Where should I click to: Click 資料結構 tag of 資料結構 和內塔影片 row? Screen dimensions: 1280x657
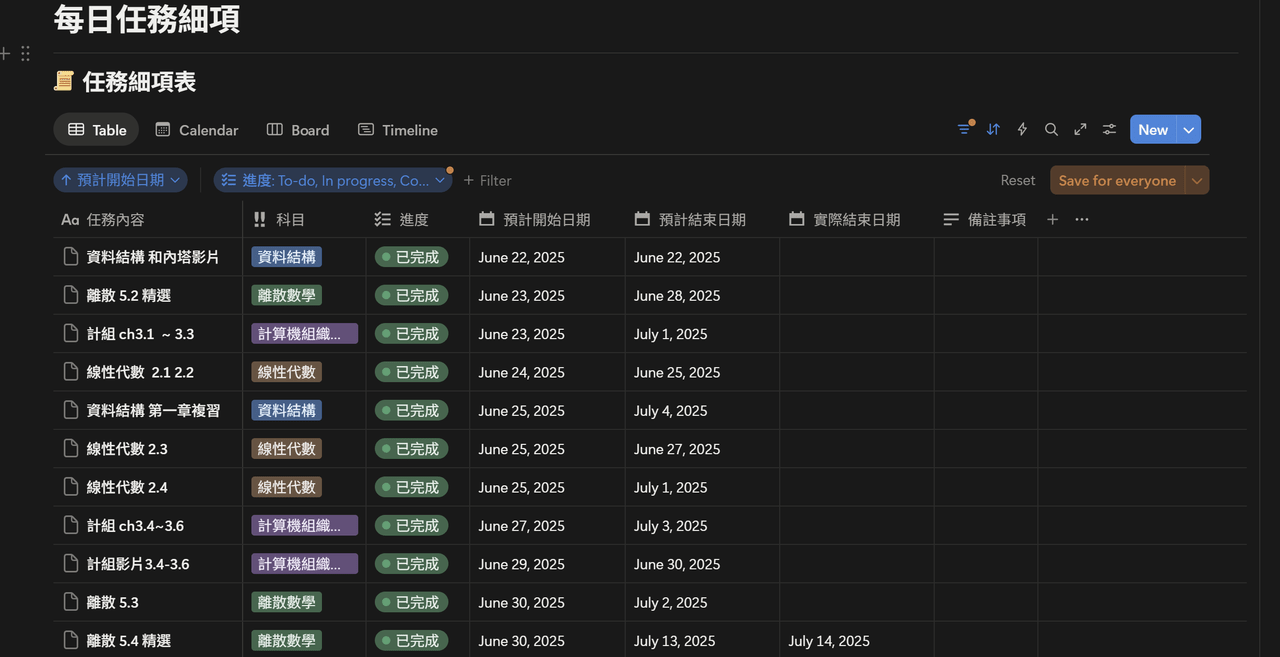(286, 257)
